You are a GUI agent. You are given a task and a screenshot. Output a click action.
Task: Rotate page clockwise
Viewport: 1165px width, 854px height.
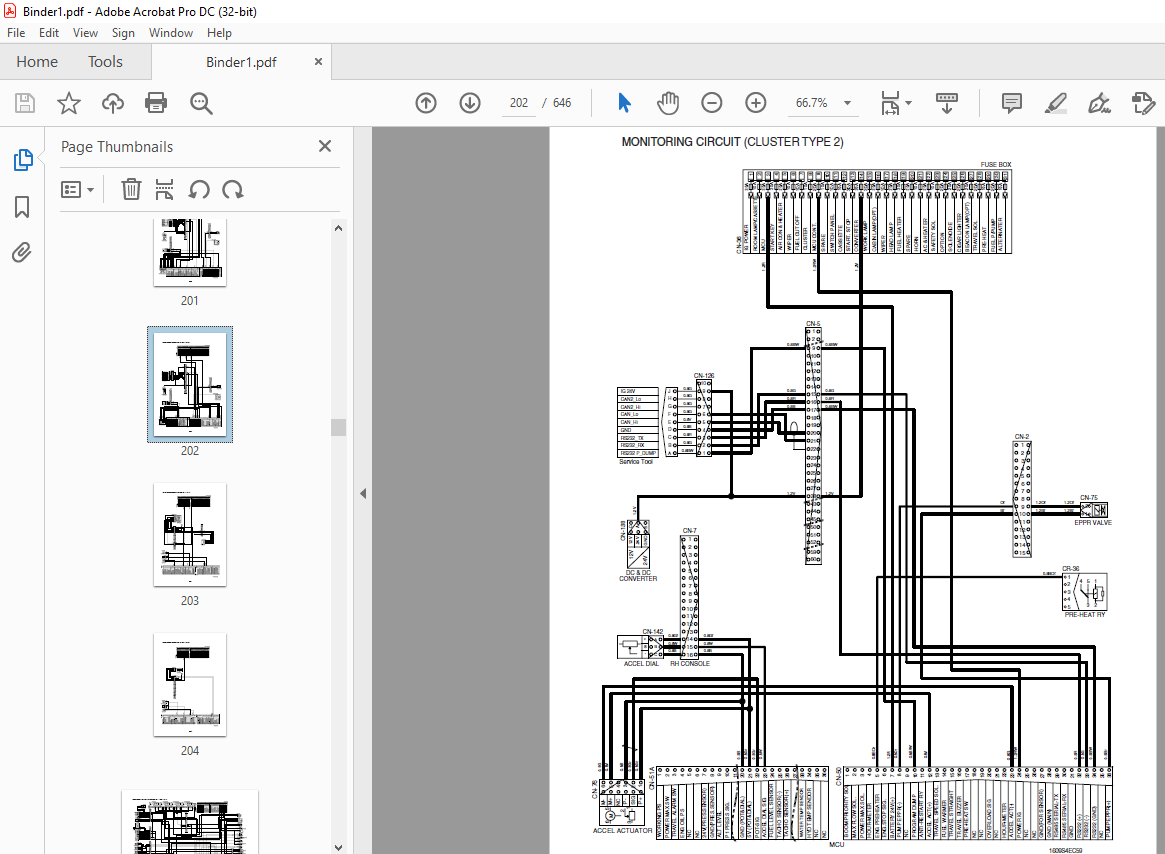coord(233,190)
